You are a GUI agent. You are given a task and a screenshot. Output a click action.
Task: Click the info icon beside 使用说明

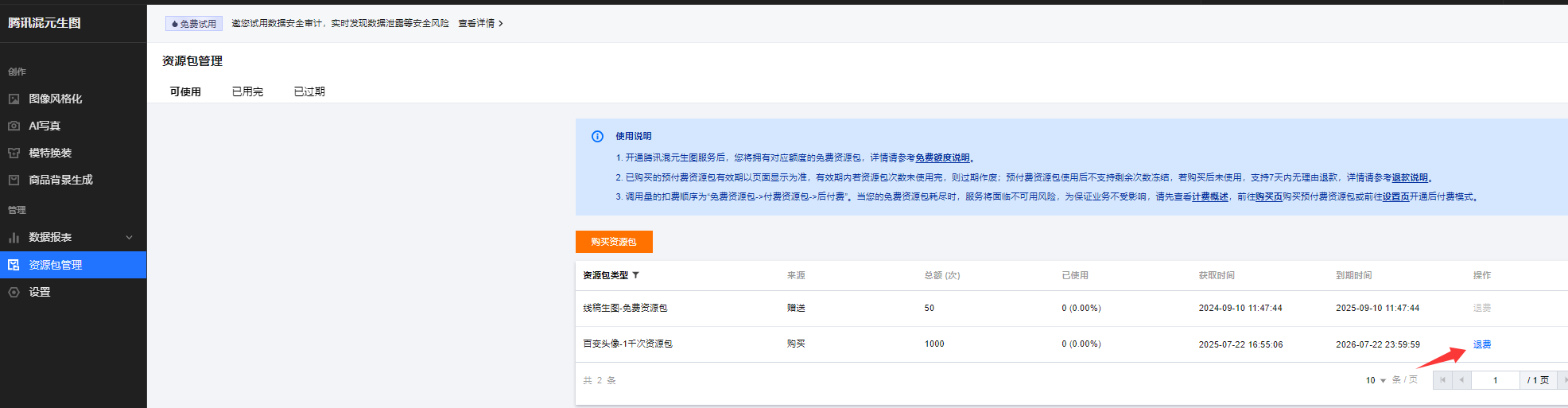point(597,137)
